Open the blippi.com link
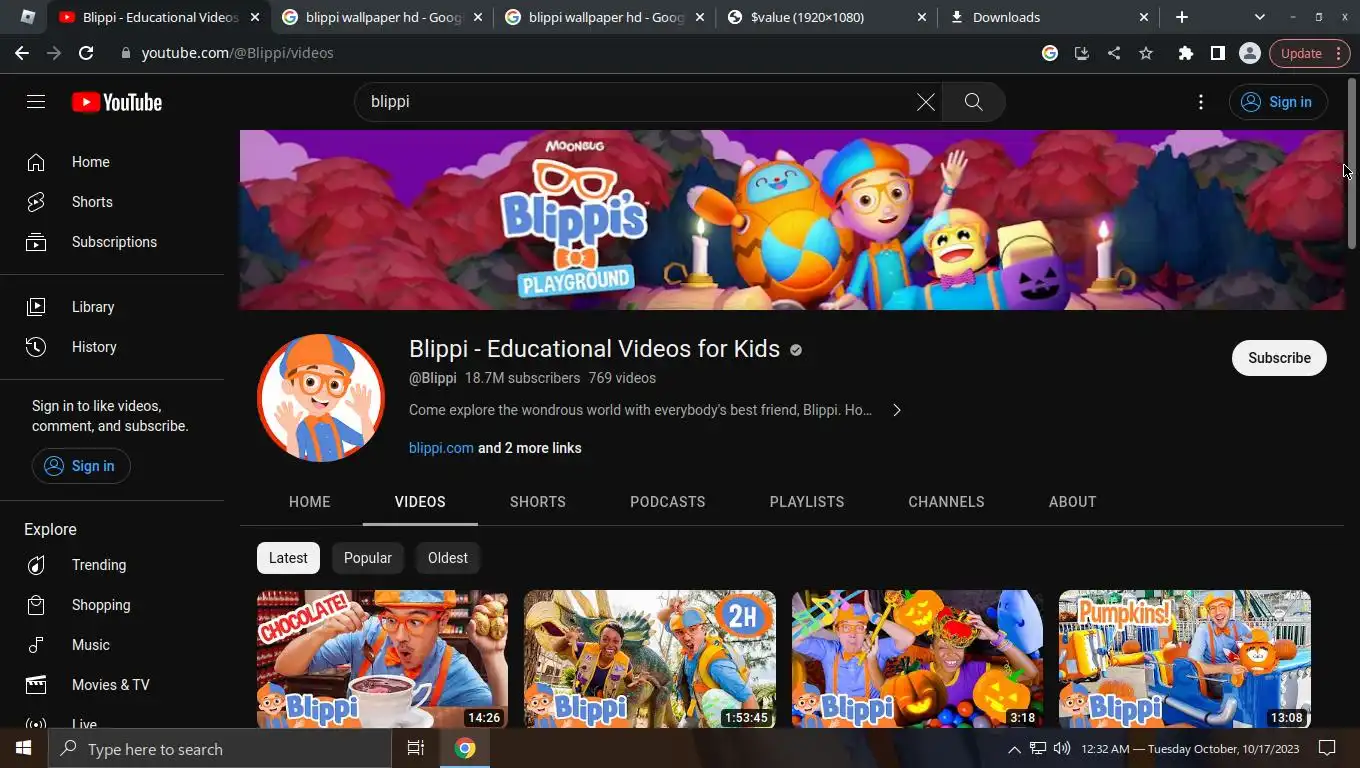Image resolution: width=1360 pixels, height=768 pixels. coord(441,448)
